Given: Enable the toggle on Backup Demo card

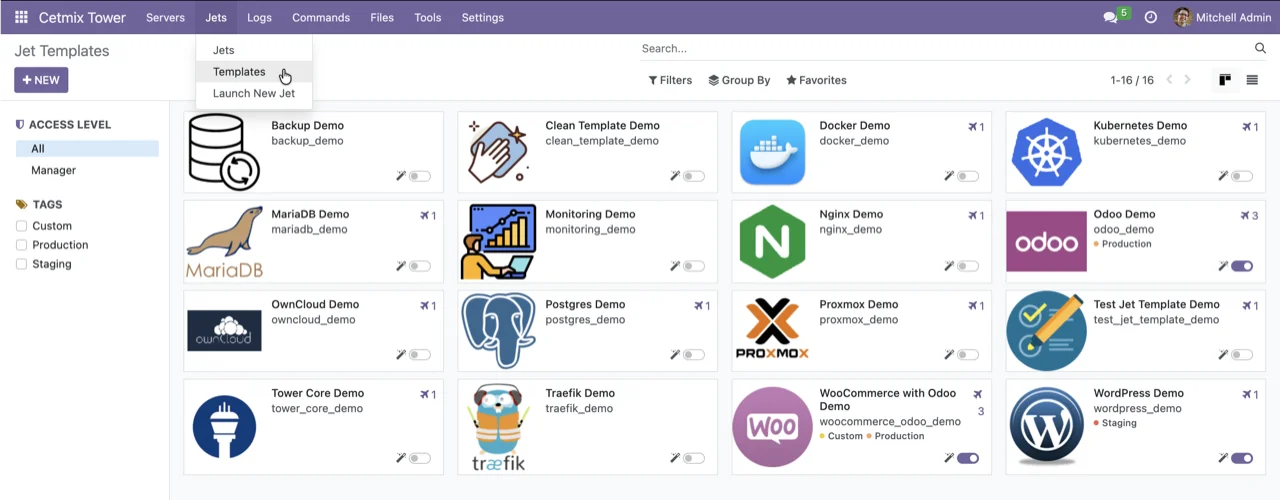Looking at the screenshot, I should coord(420,176).
